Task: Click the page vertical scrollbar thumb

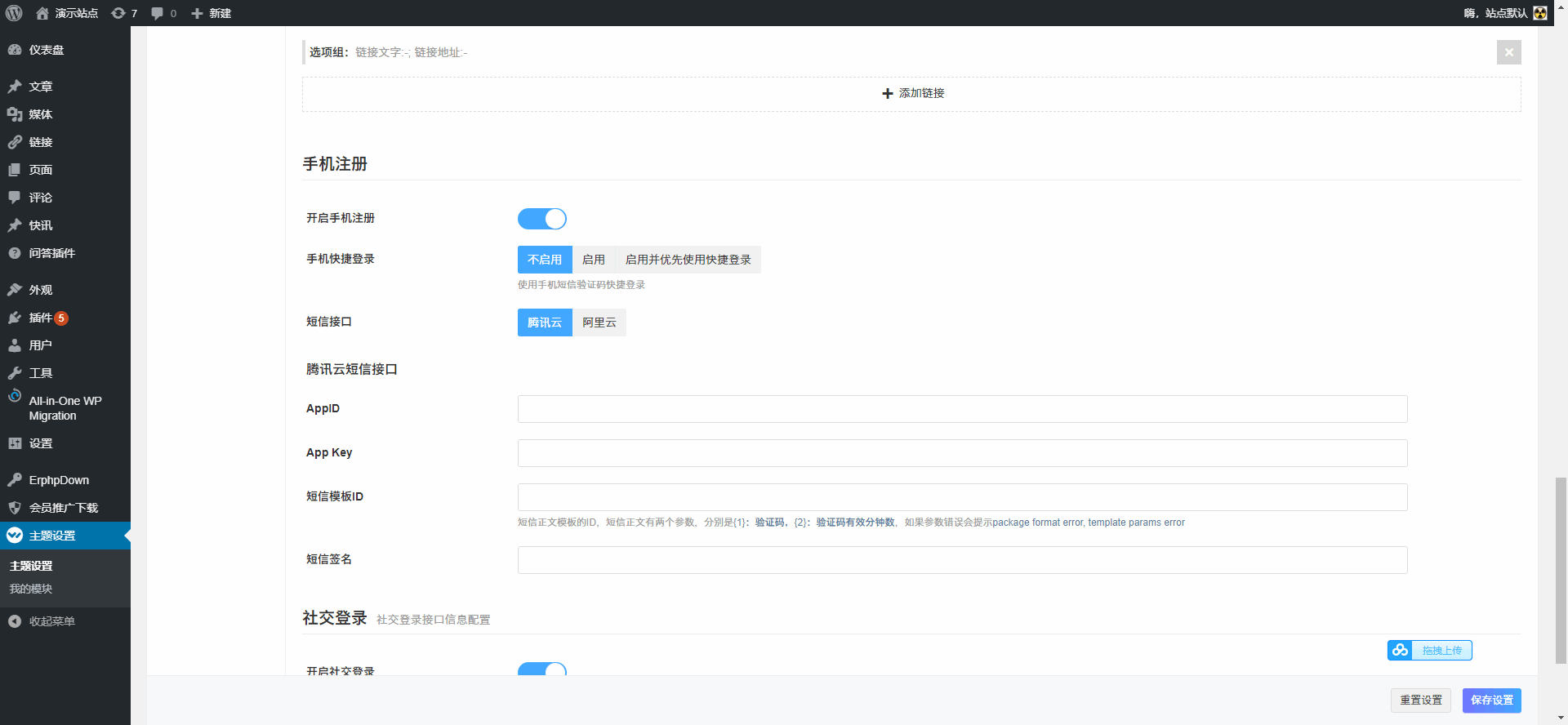Action: (1561, 570)
